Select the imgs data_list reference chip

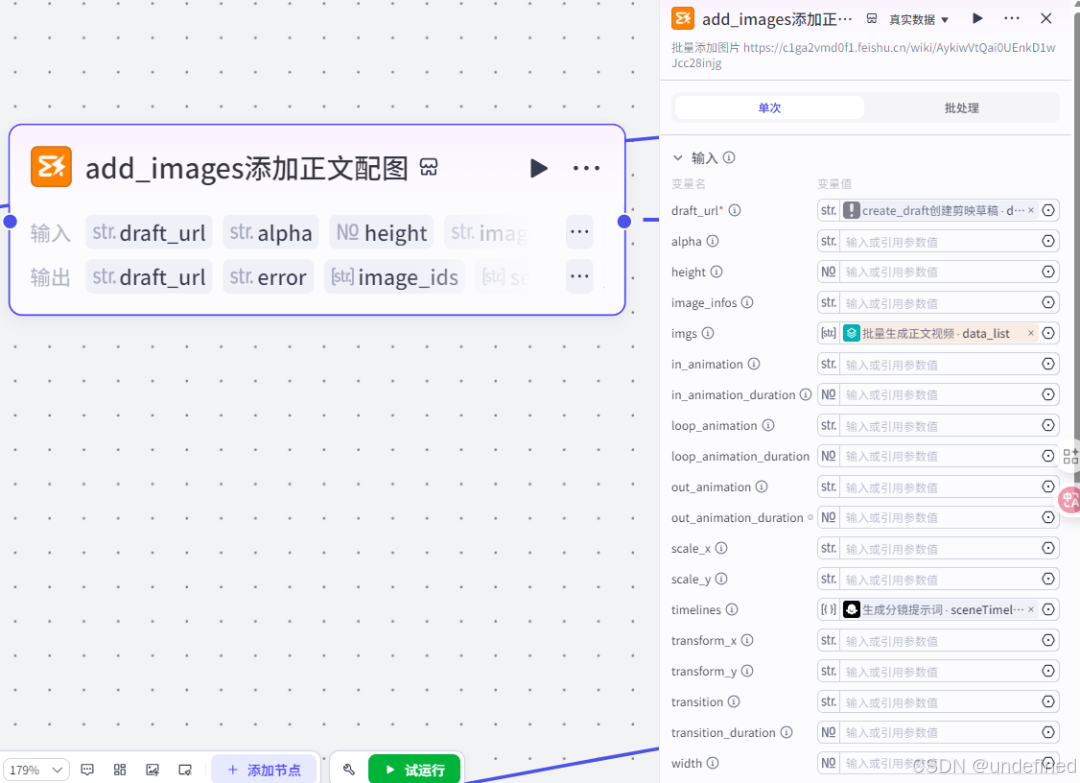(939, 333)
